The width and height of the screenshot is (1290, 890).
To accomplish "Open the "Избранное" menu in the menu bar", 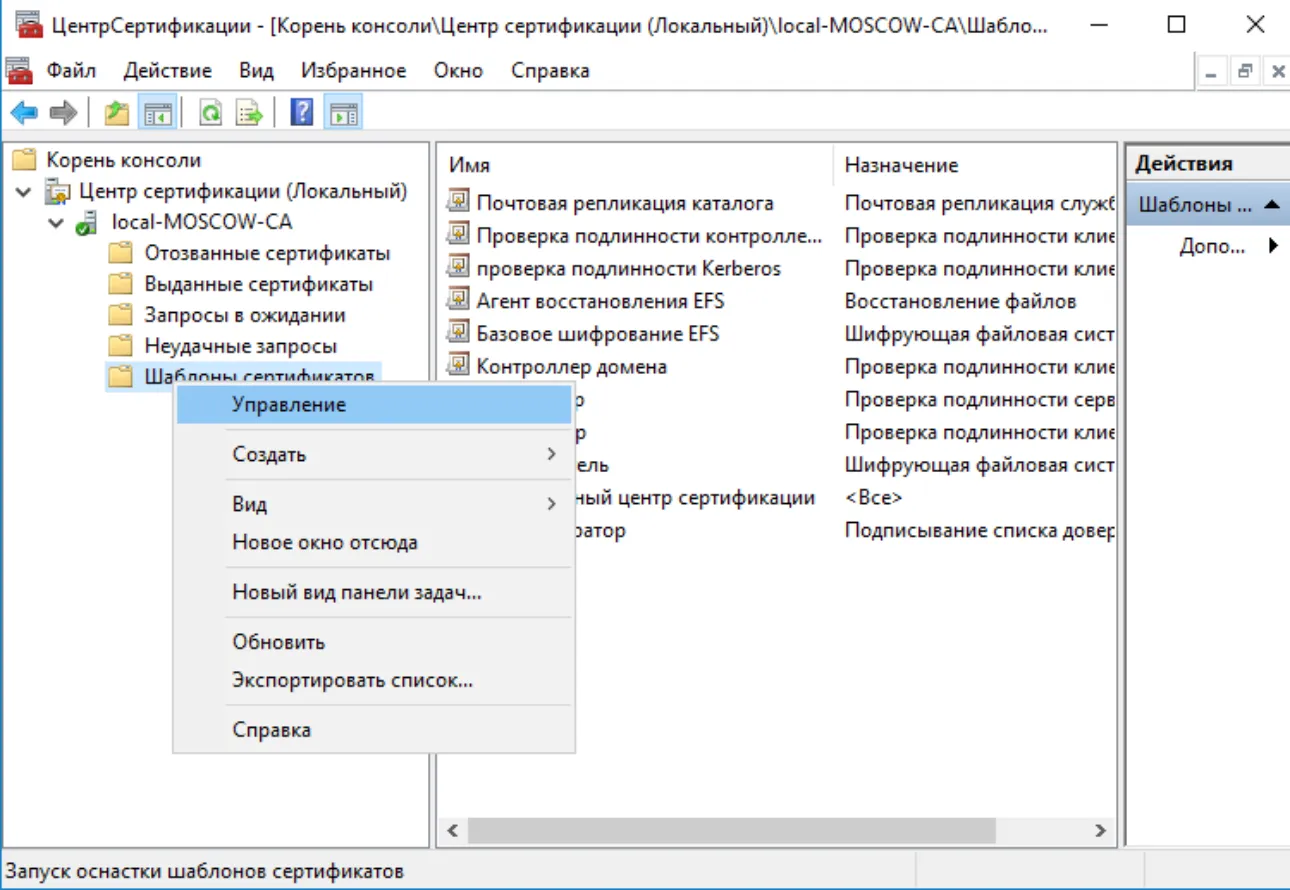I will [353, 71].
